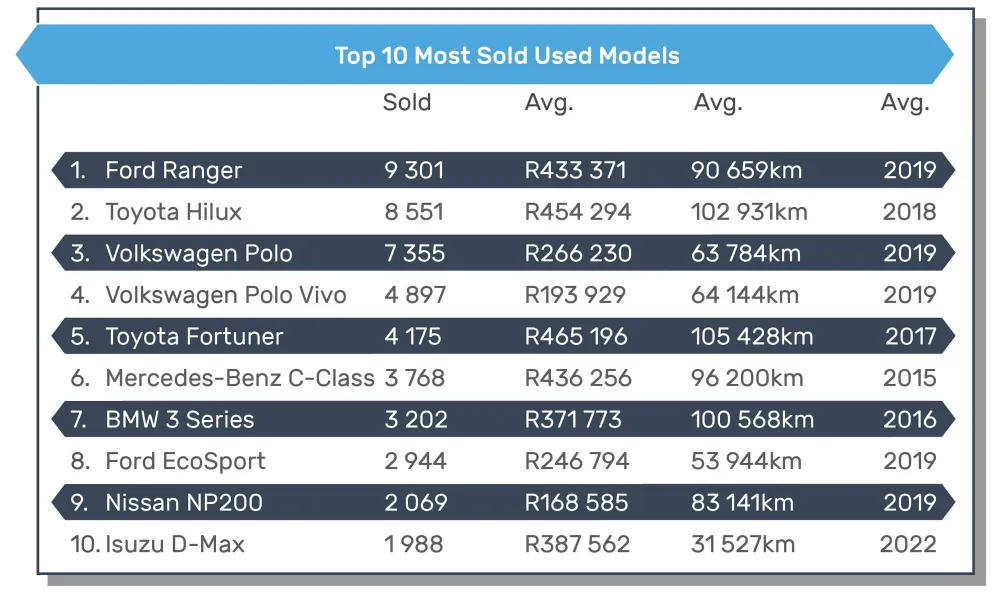Select the R454 294 average price
Image resolution: width=1000 pixels, height=600 pixels.
tap(578, 212)
